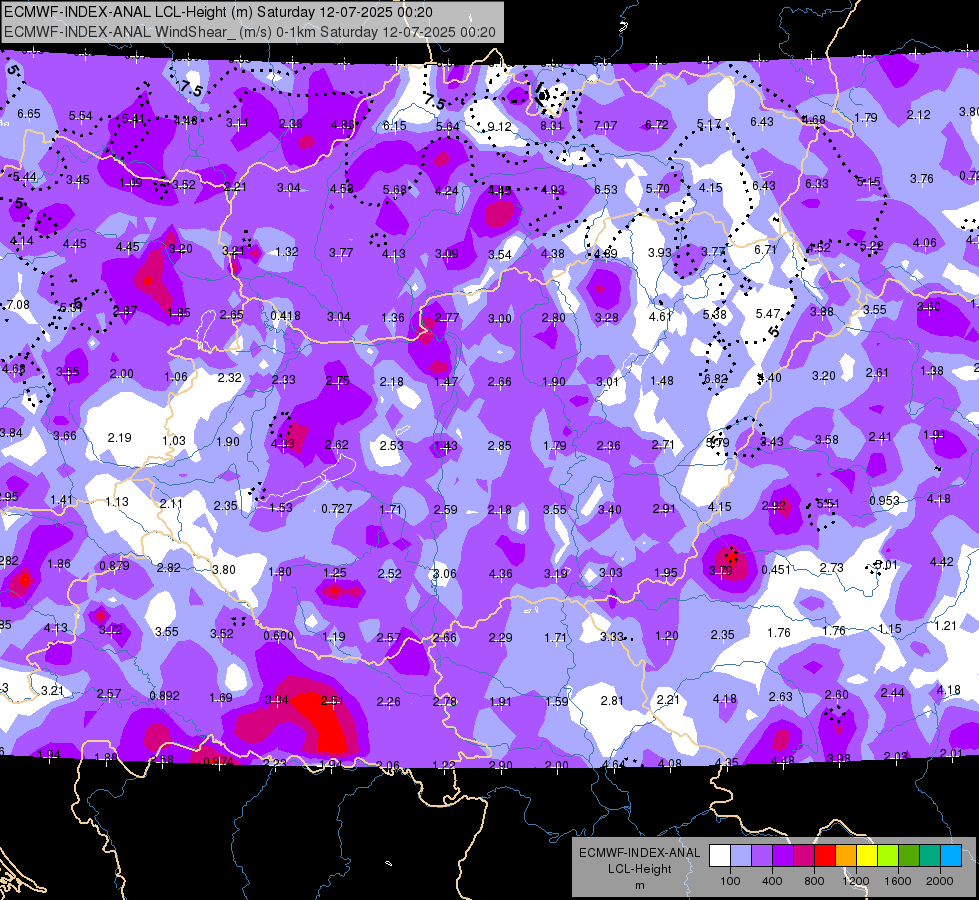Click the wind shear value 2.12
The width and height of the screenshot is (979, 900).
[x=918, y=115]
